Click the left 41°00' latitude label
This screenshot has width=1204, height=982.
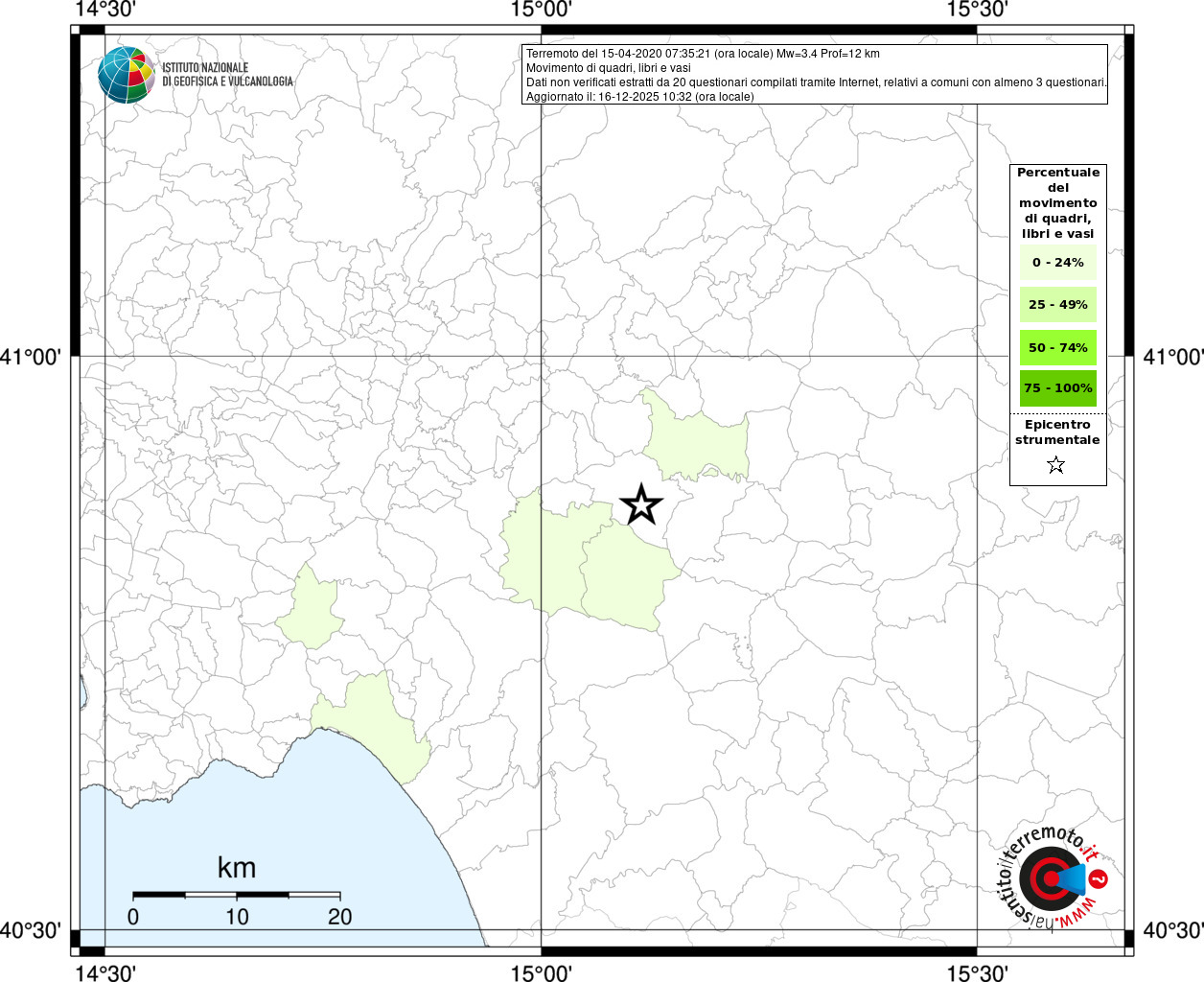click(31, 357)
